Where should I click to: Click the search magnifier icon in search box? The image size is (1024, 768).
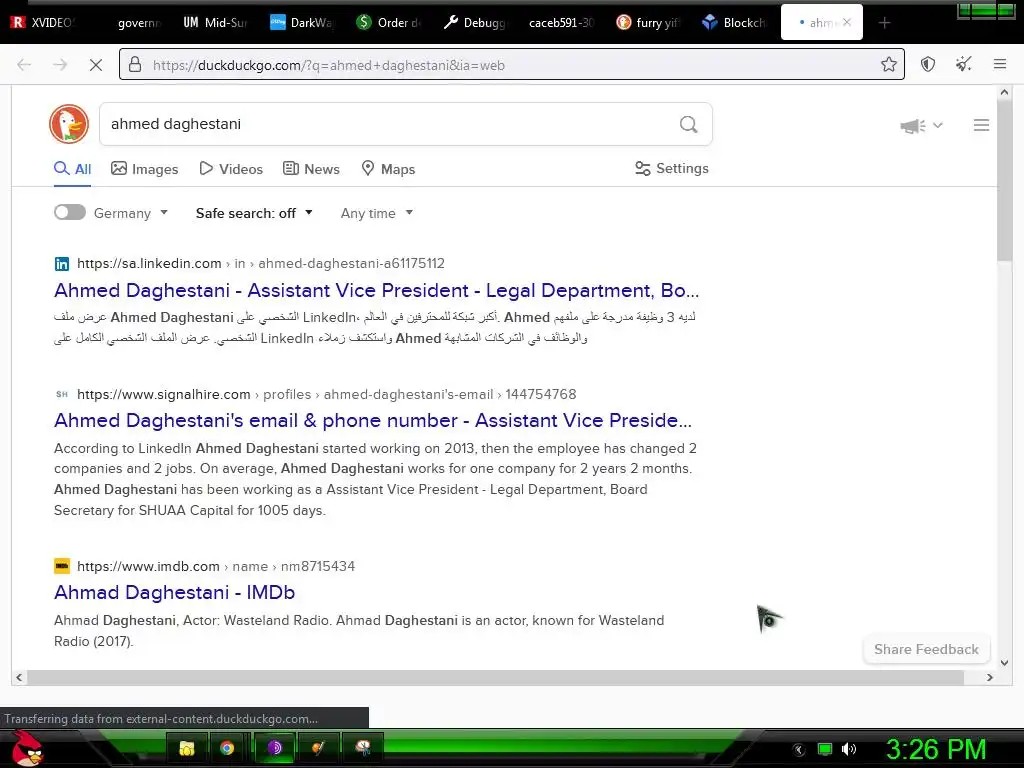[x=688, y=124]
